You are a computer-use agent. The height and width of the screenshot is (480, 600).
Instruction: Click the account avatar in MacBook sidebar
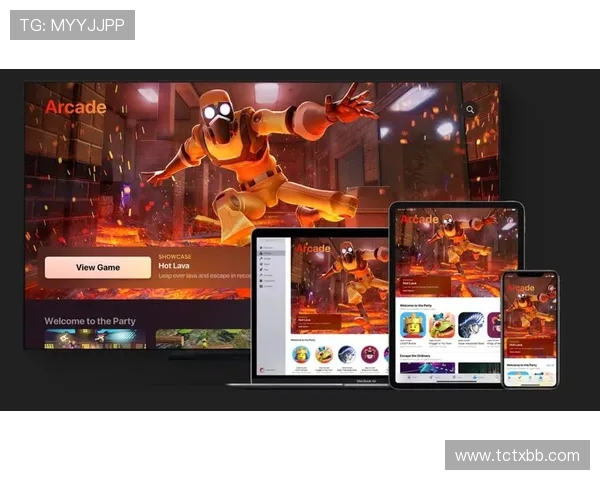260,370
